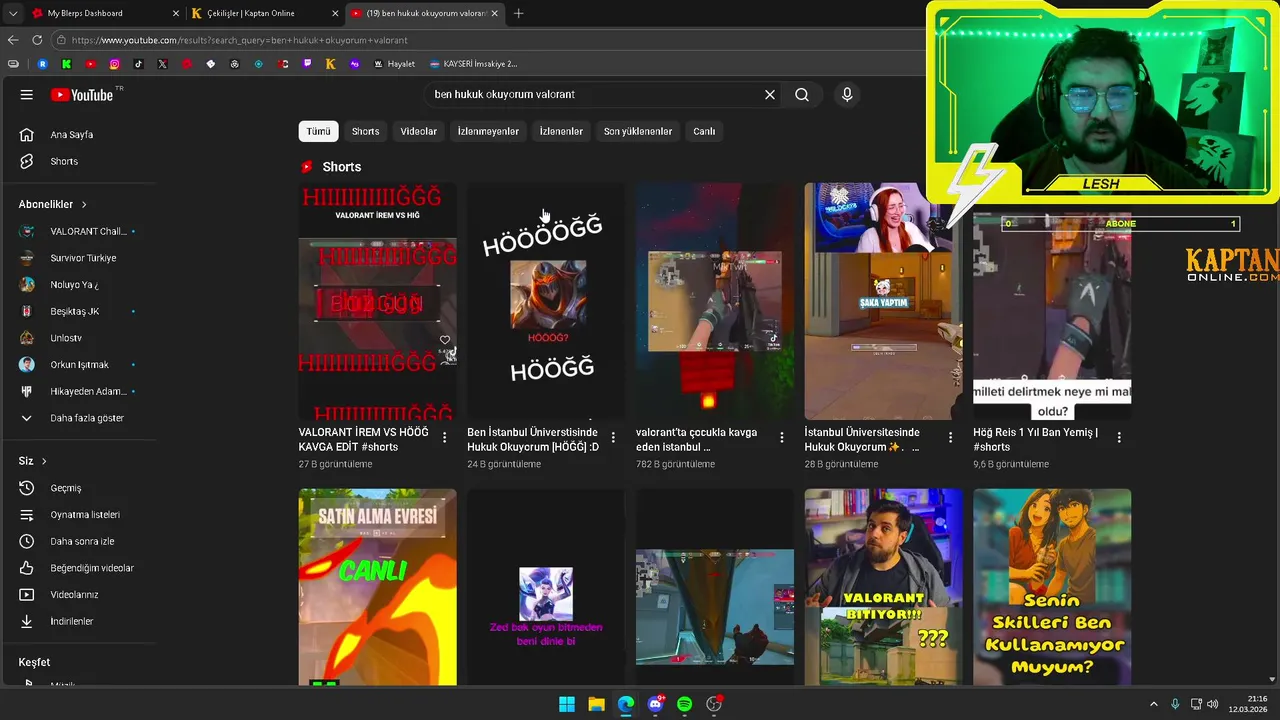This screenshot has width=1280, height=720.
Task: Expand the Abonelikler section
Action: 53,204
